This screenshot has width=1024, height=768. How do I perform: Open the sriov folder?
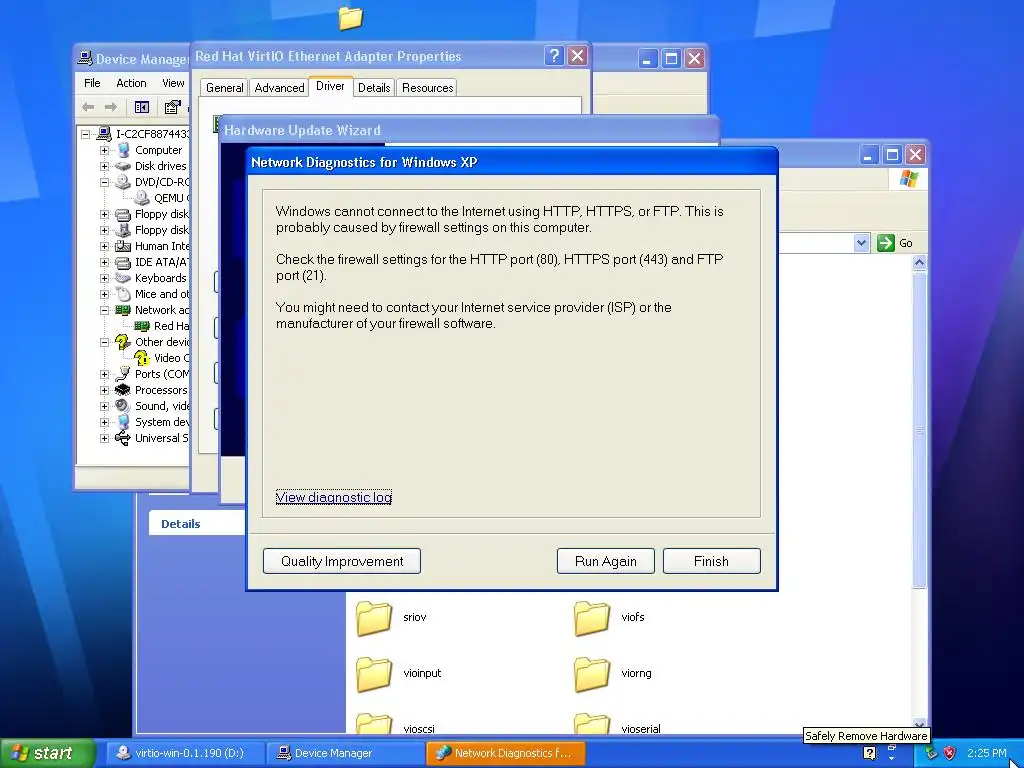point(374,618)
